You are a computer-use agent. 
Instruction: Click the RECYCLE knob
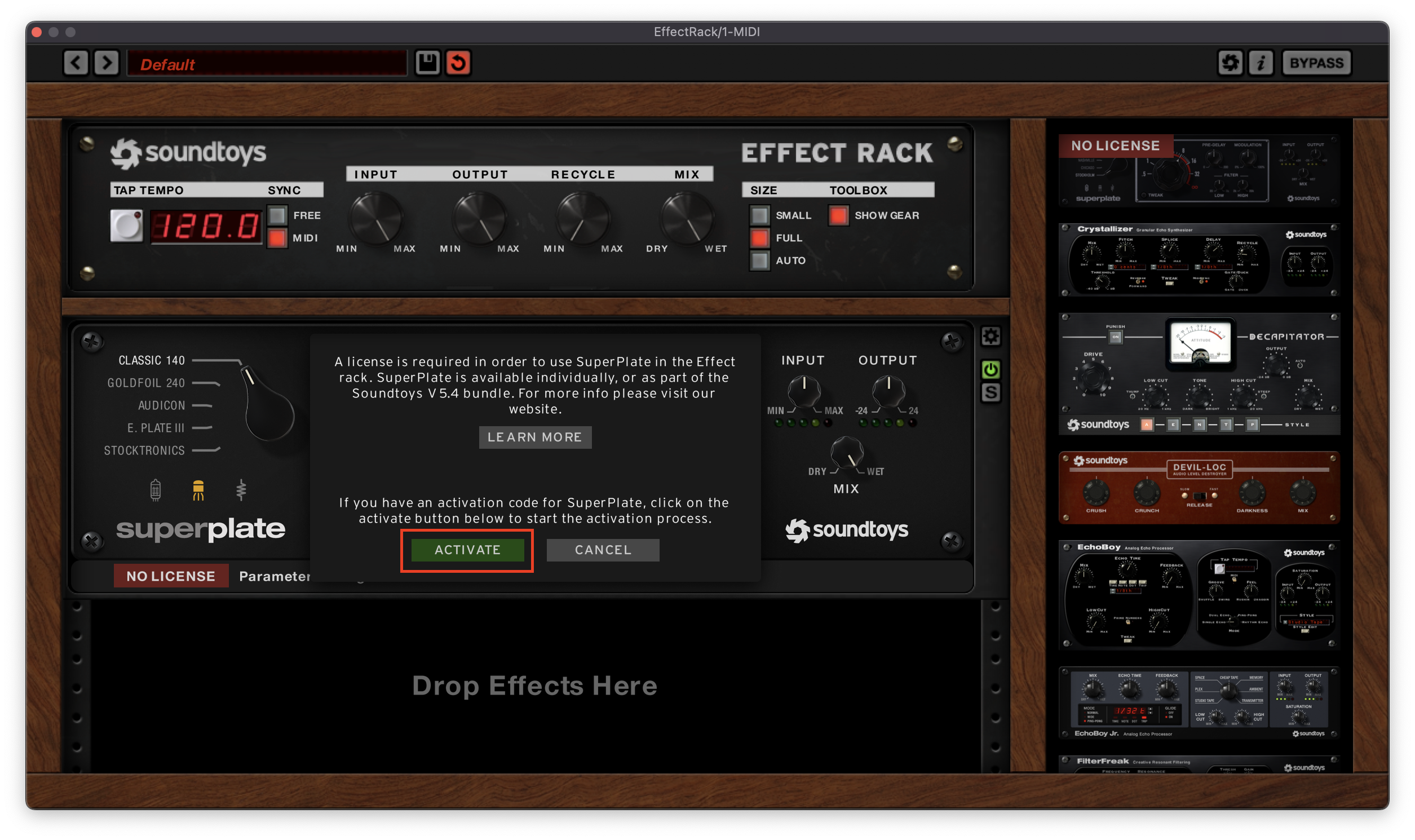click(x=583, y=219)
